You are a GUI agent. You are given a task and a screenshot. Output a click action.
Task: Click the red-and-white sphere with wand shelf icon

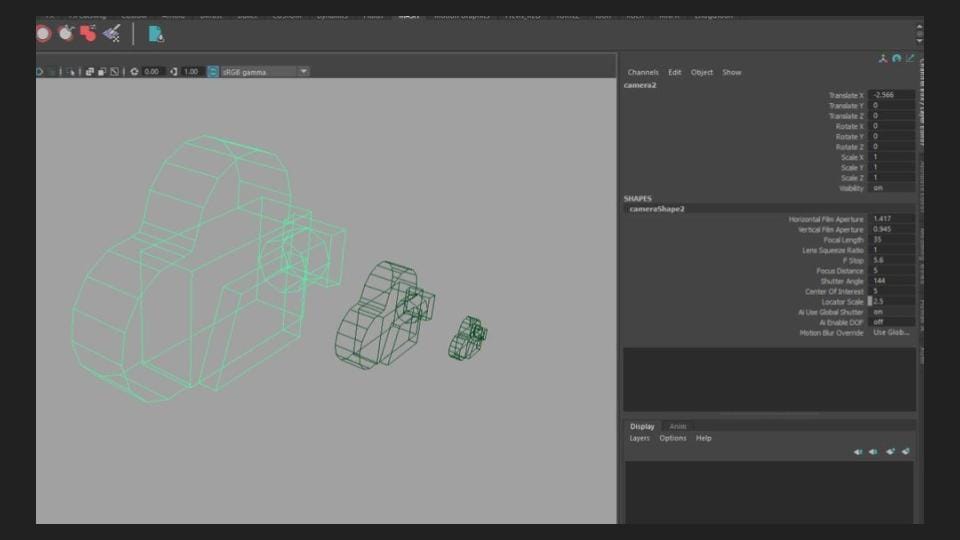[66, 33]
